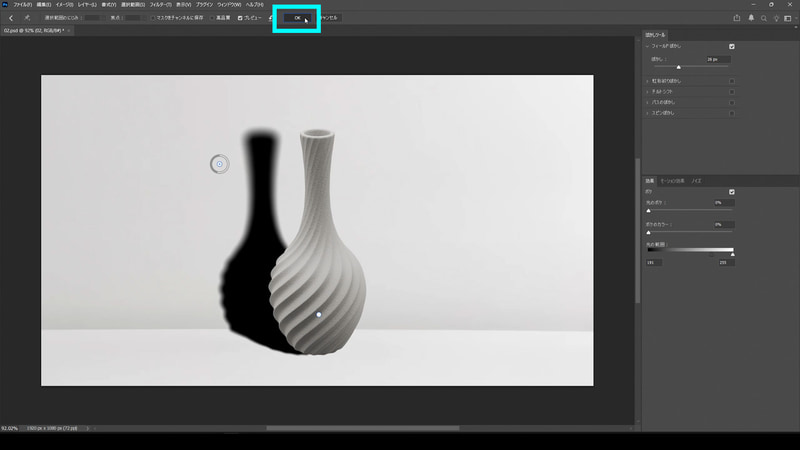Open notifications bell icon

point(751,18)
